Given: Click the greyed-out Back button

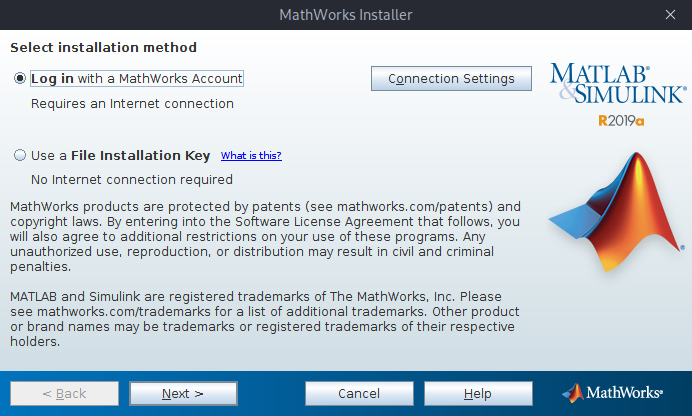Looking at the screenshot, I should pos(64,393).
